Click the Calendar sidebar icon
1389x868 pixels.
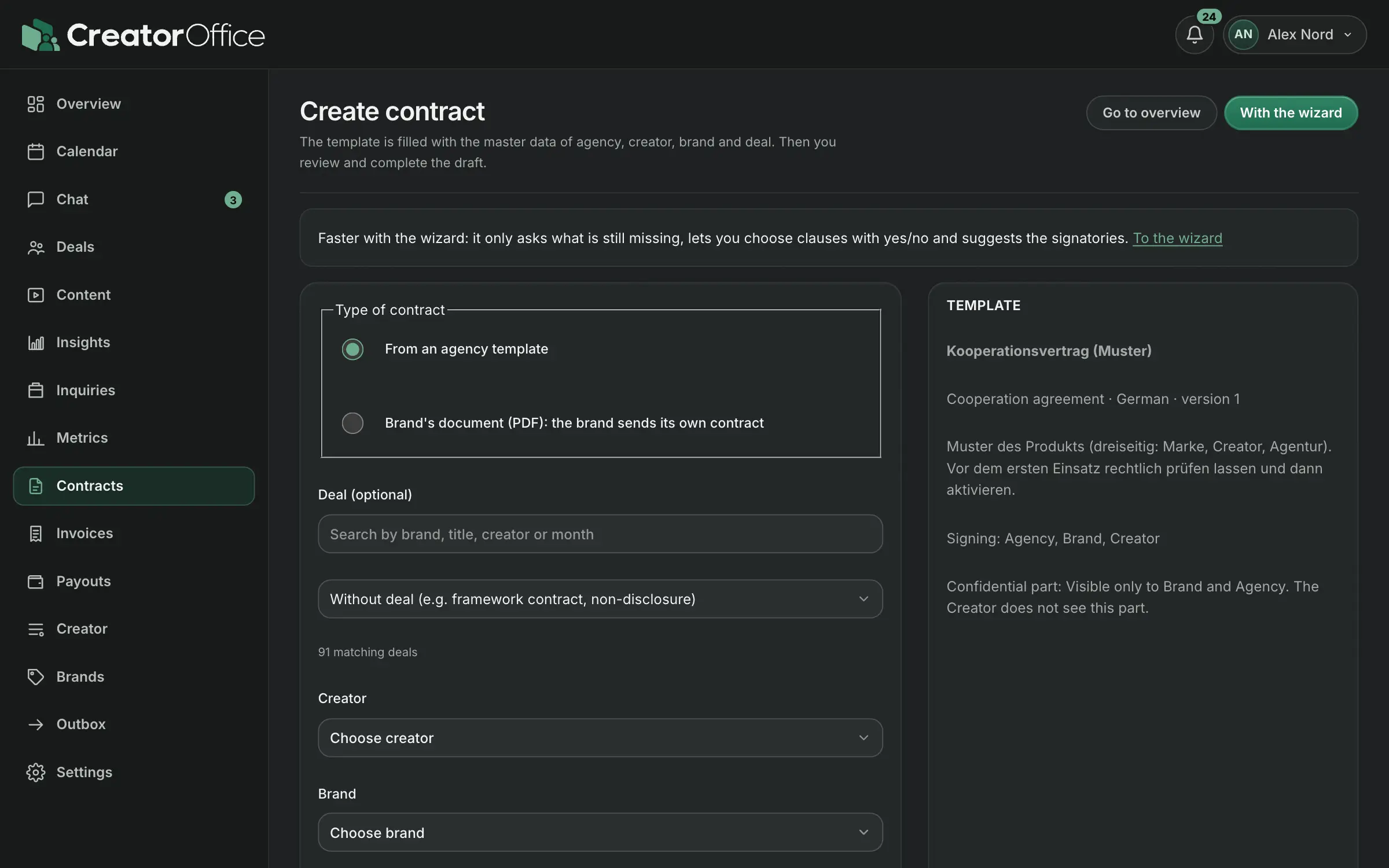[36, 152]
